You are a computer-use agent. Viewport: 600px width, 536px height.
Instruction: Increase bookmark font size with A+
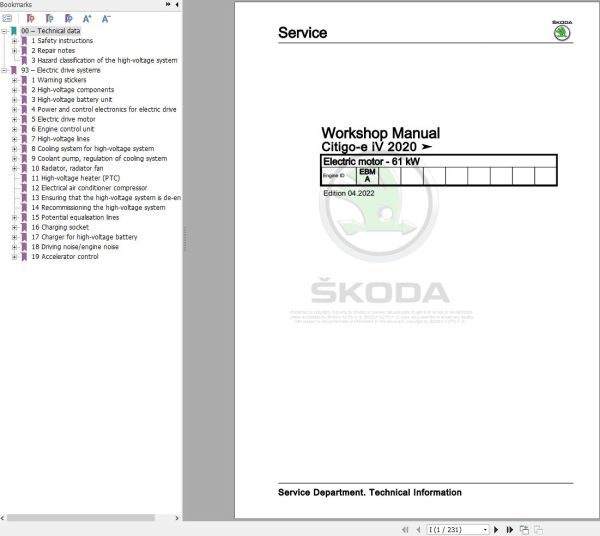point(87,18)
